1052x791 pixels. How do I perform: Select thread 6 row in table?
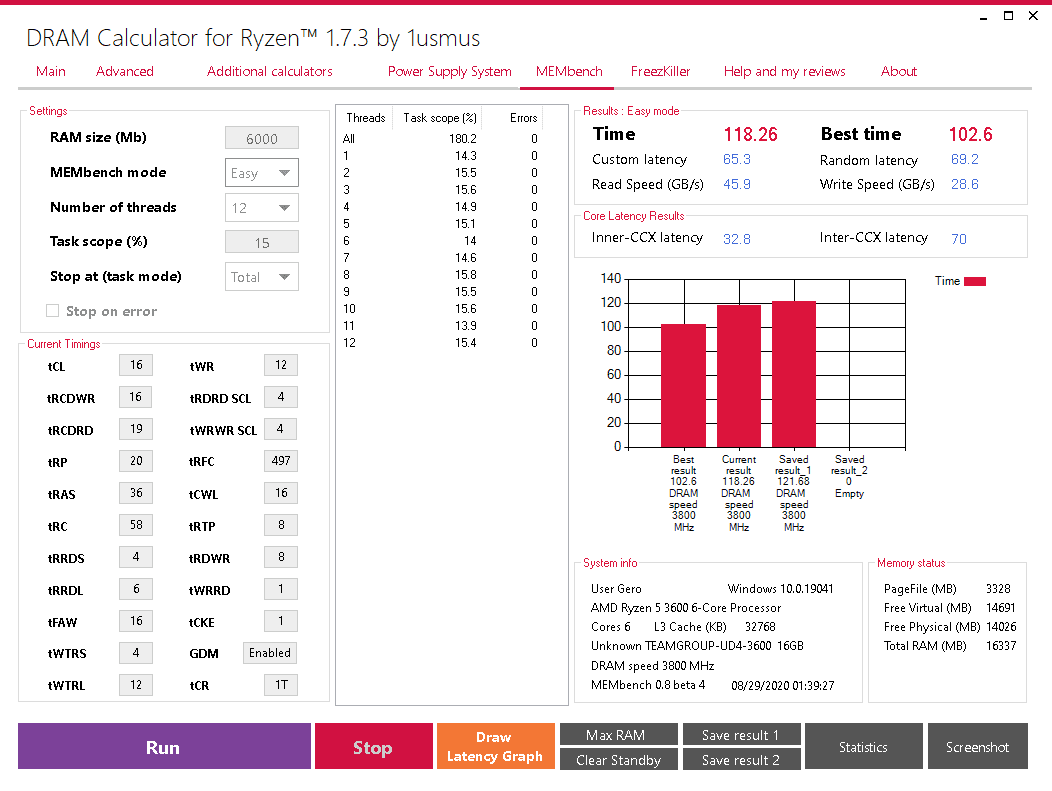click(440, 241)
